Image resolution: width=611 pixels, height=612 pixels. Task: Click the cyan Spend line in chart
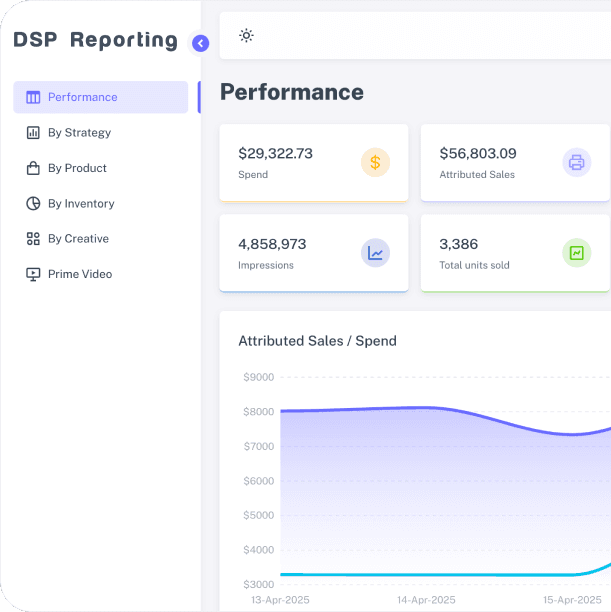tap(429, 575)
